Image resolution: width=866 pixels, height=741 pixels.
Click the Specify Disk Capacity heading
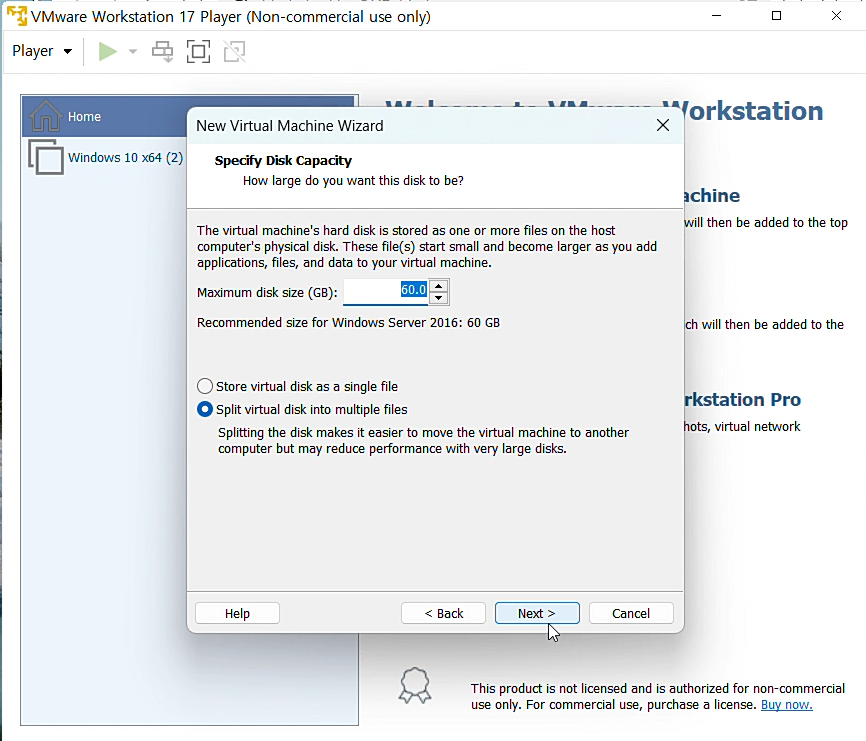pos(283,161)
